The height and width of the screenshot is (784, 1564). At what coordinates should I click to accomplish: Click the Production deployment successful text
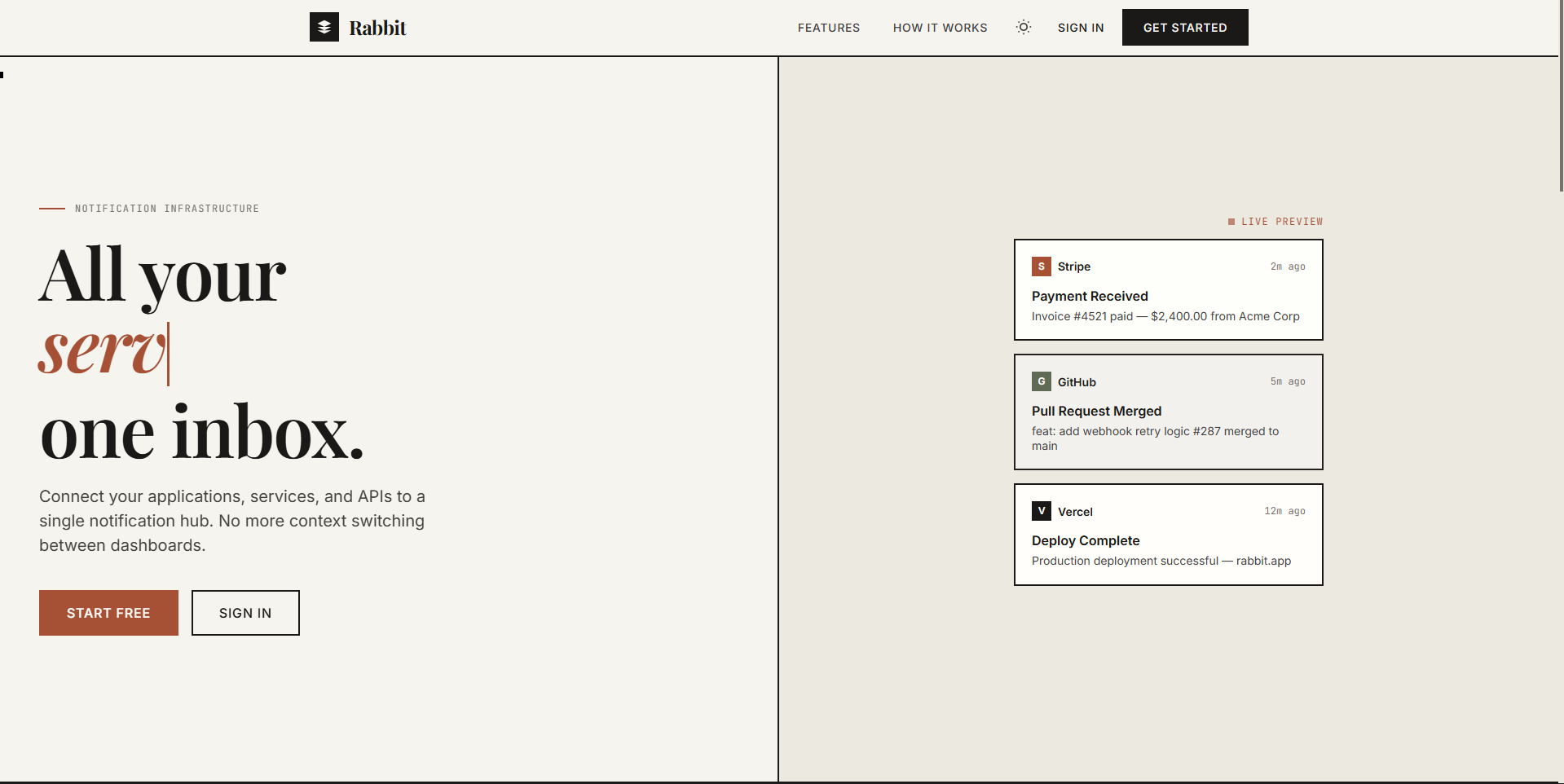pyautogui.click(x=1161, y=561)
